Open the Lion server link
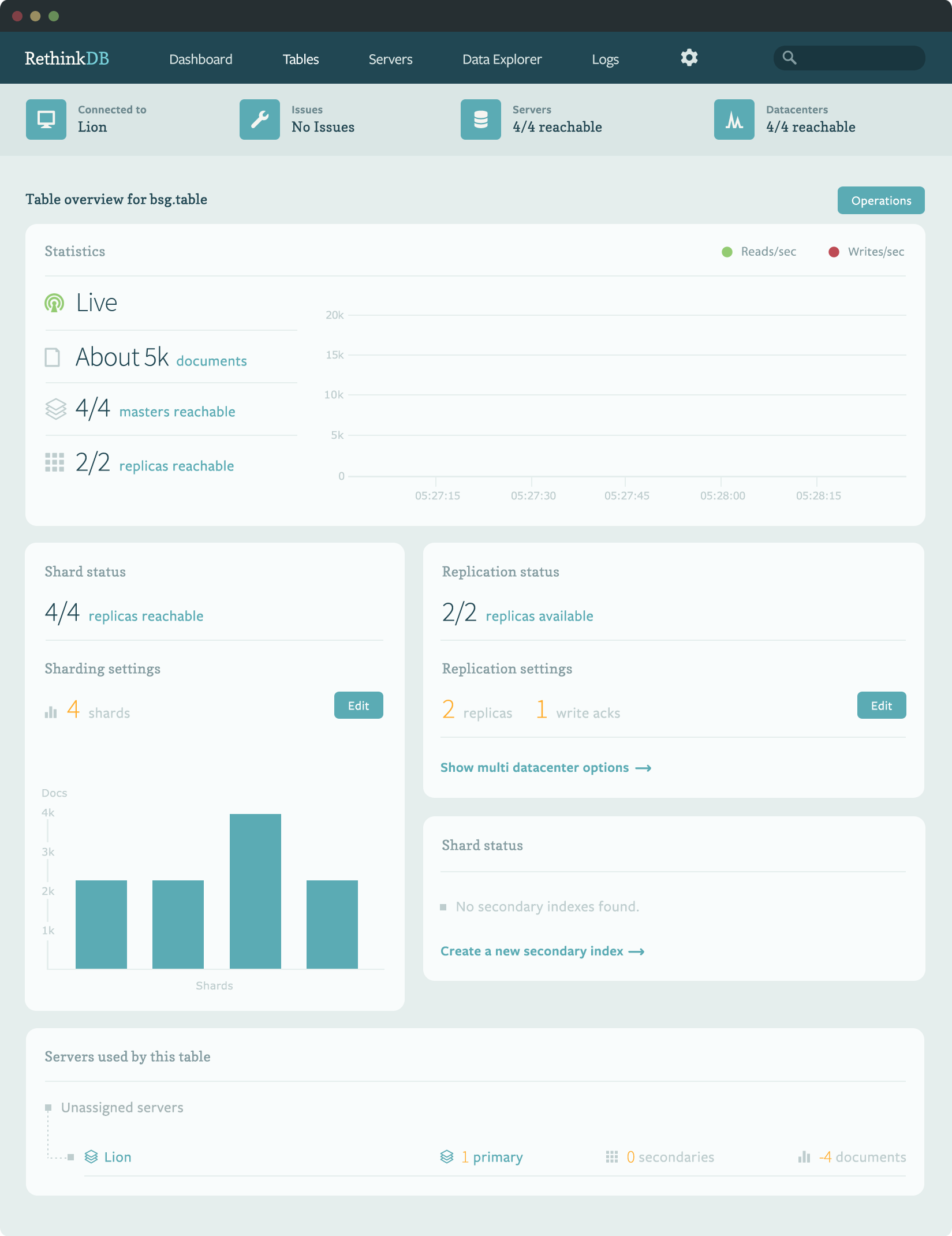 tap(118, 1157)
